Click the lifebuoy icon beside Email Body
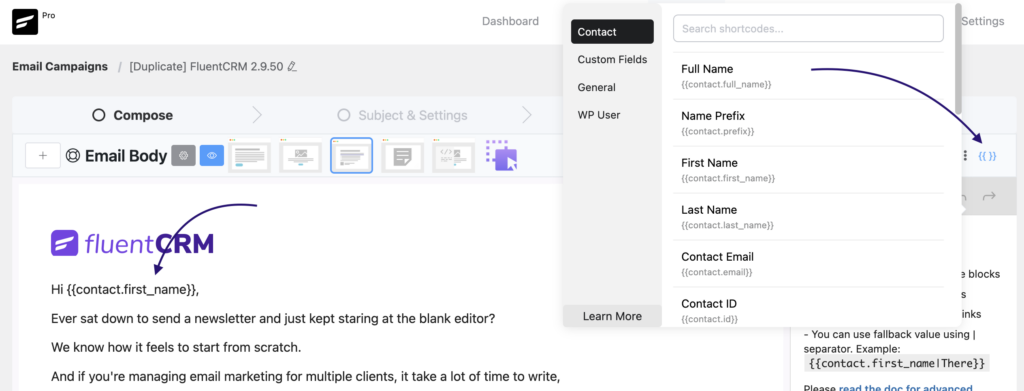Viewport: 1024px width, 391px height. point(72,156)
